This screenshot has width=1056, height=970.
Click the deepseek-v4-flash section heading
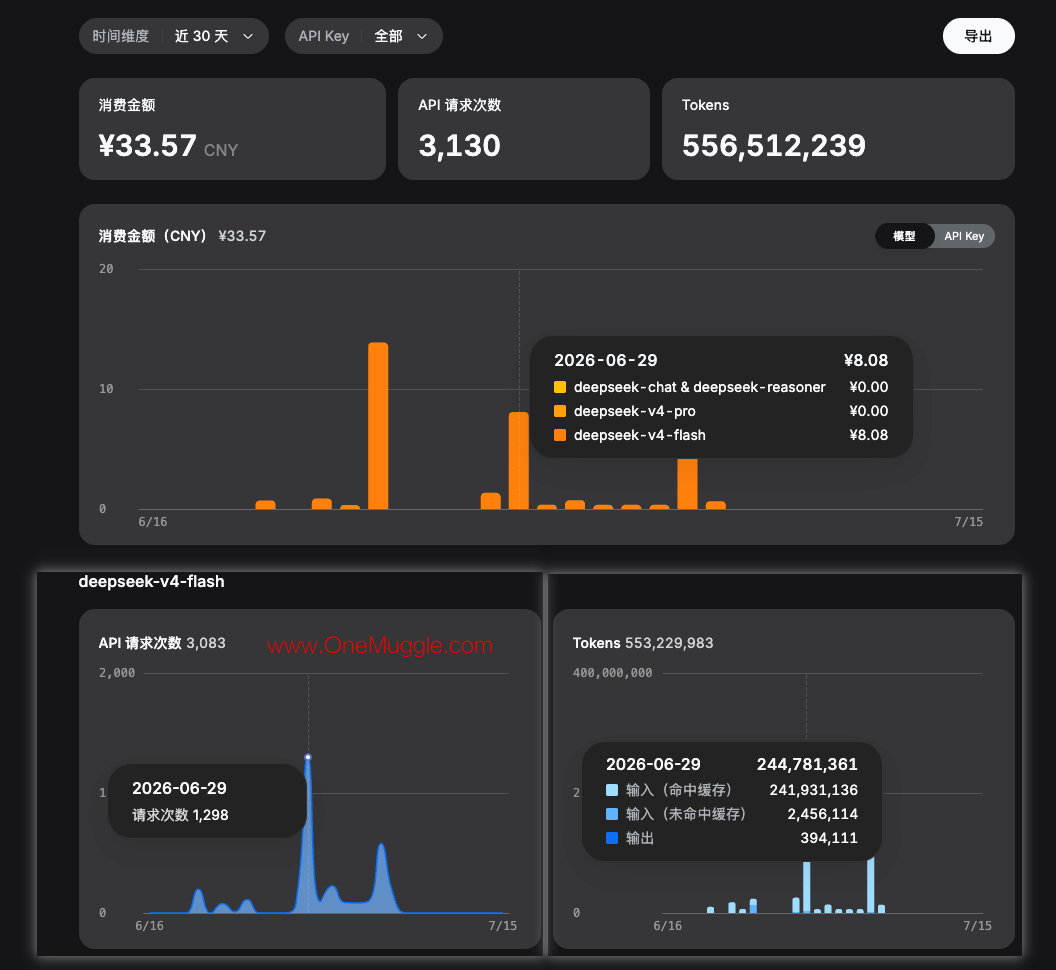[x=152, y=581]
